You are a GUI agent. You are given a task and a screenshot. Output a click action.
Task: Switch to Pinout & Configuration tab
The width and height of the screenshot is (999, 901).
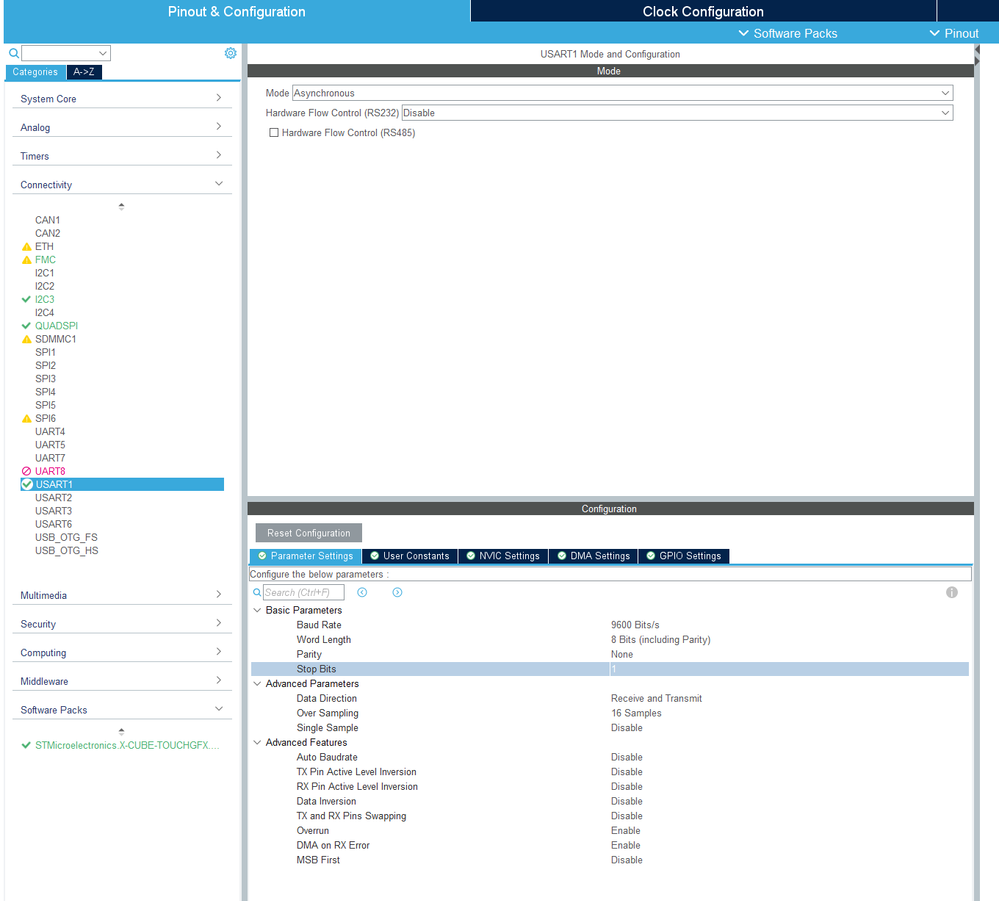[236, 11]
